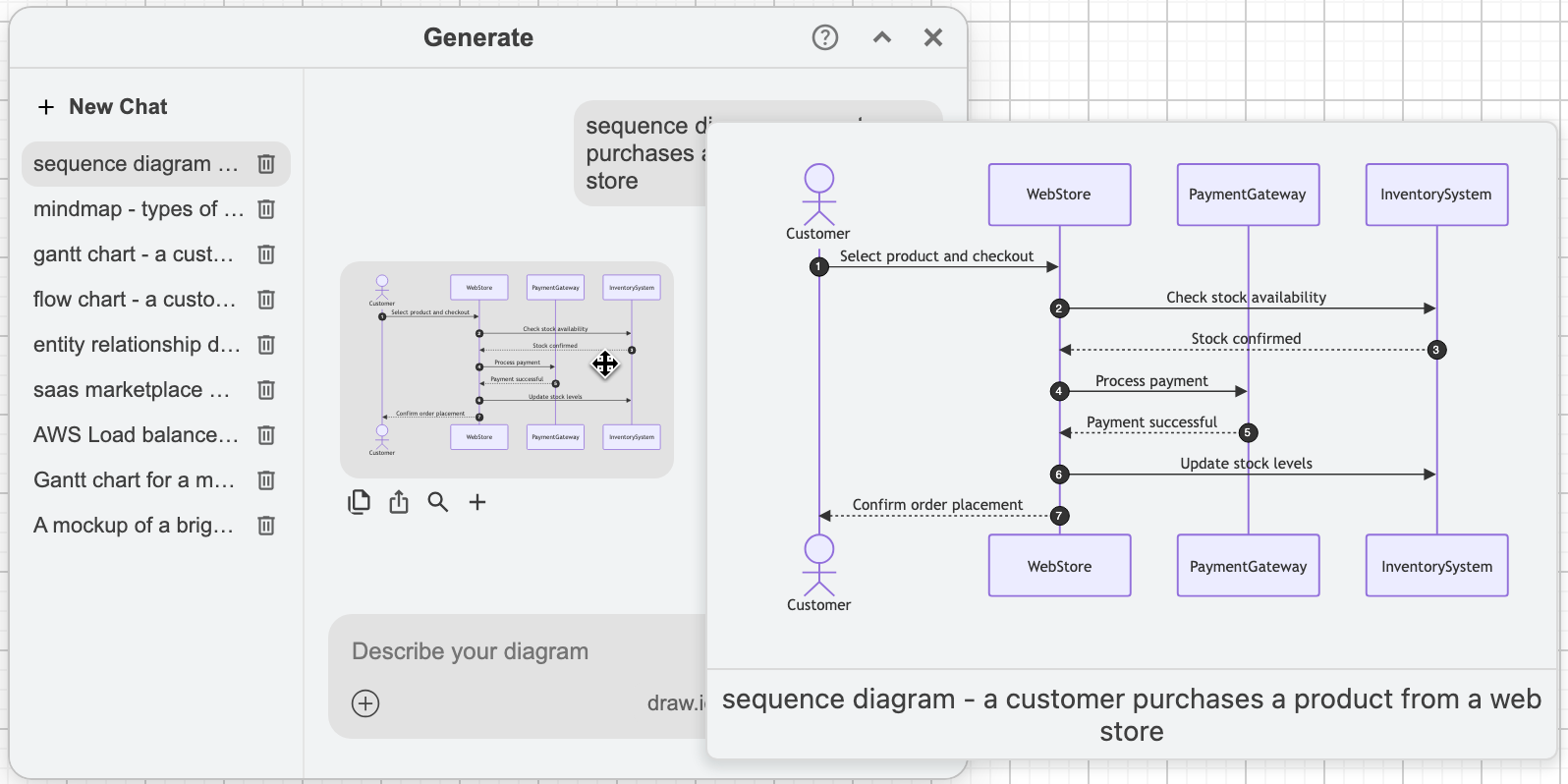Click the preview caption "sequence diagram - a customer purchases"
1568x784 pixels.
click(x=1132, y=714)
